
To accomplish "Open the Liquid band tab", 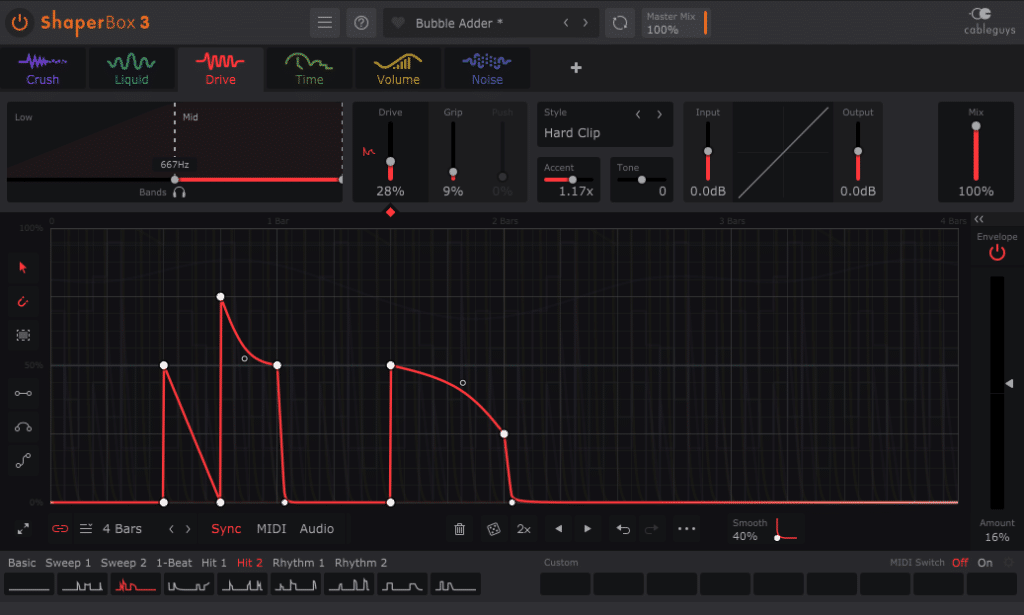I will pos(131,68).
